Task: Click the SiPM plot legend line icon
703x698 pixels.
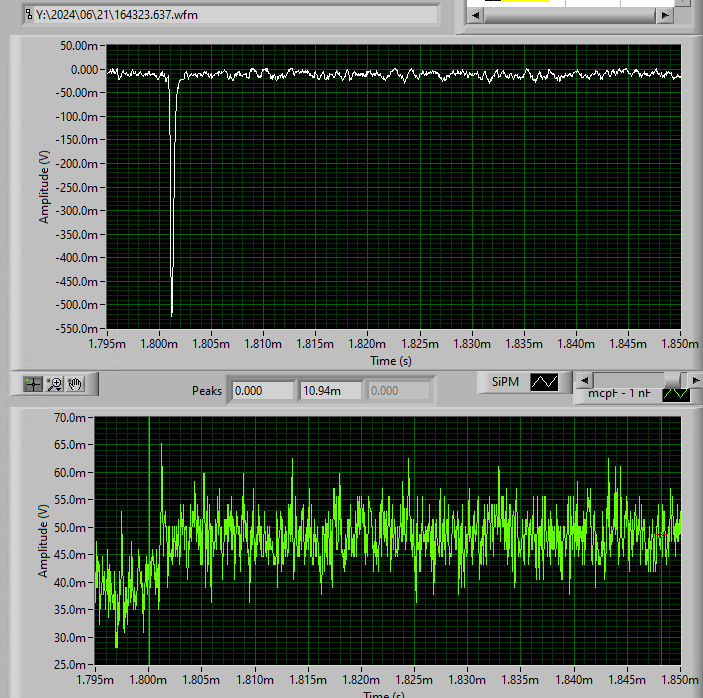Action: coord(544,382)
